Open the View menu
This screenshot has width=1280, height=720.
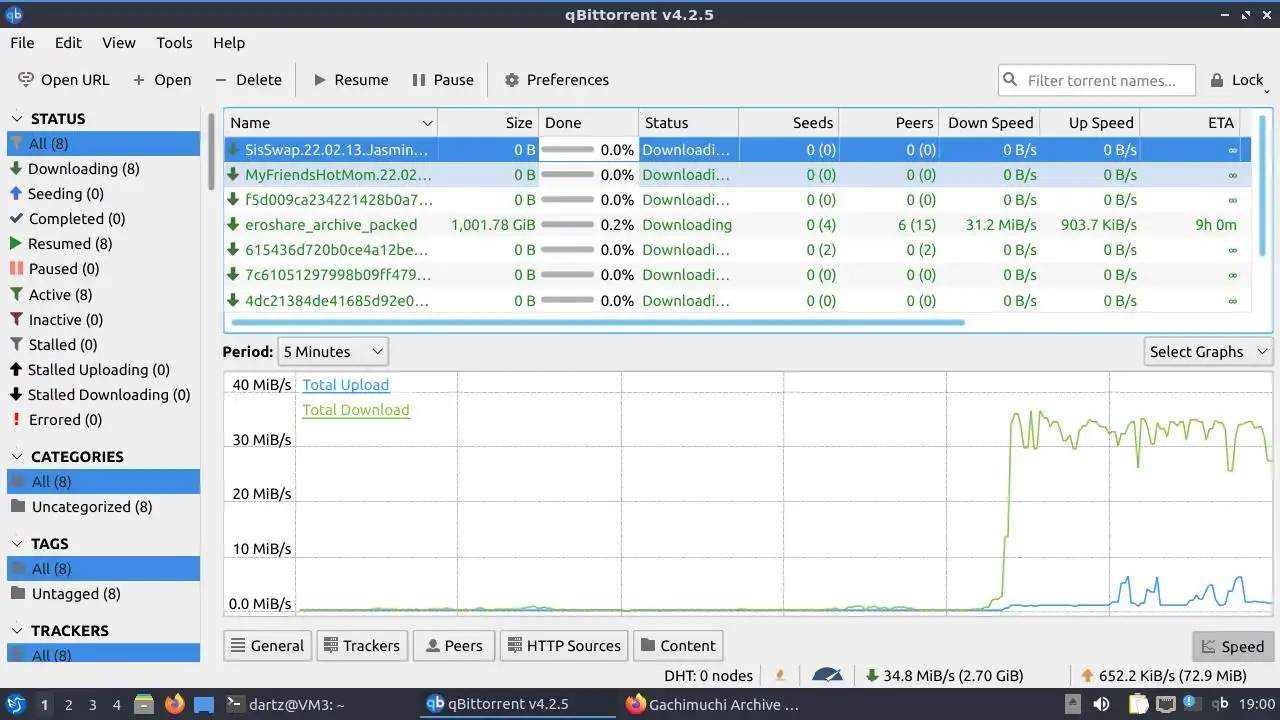click(x=119, y=43)
